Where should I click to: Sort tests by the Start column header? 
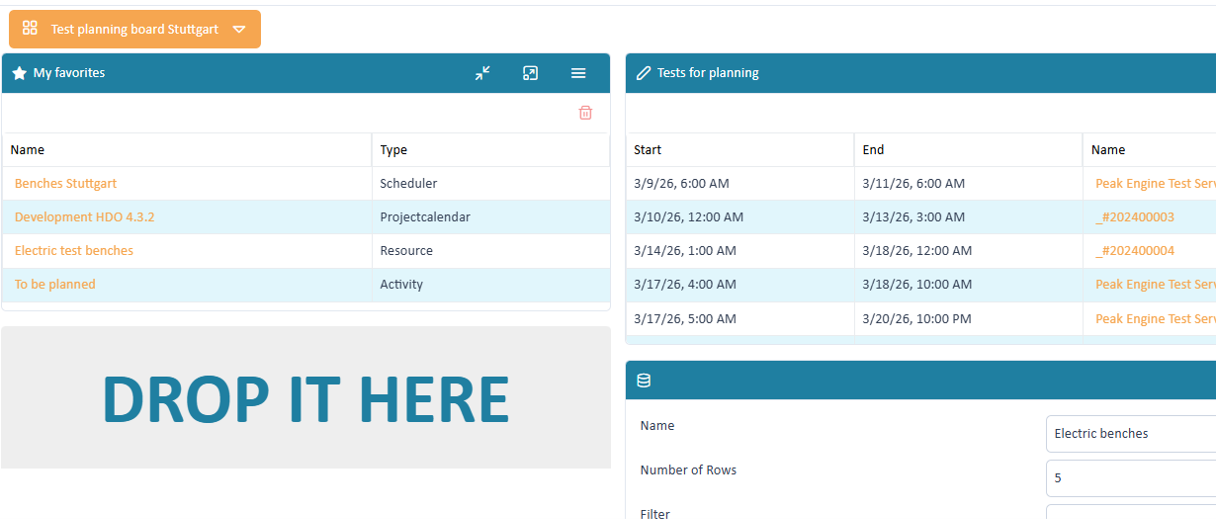coord(740,150)
